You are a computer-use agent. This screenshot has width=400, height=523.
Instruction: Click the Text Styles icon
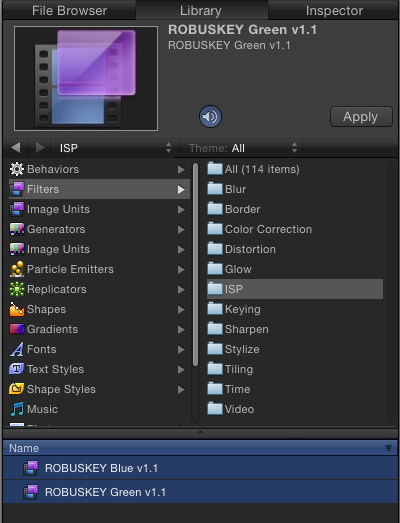coord(17,369)
